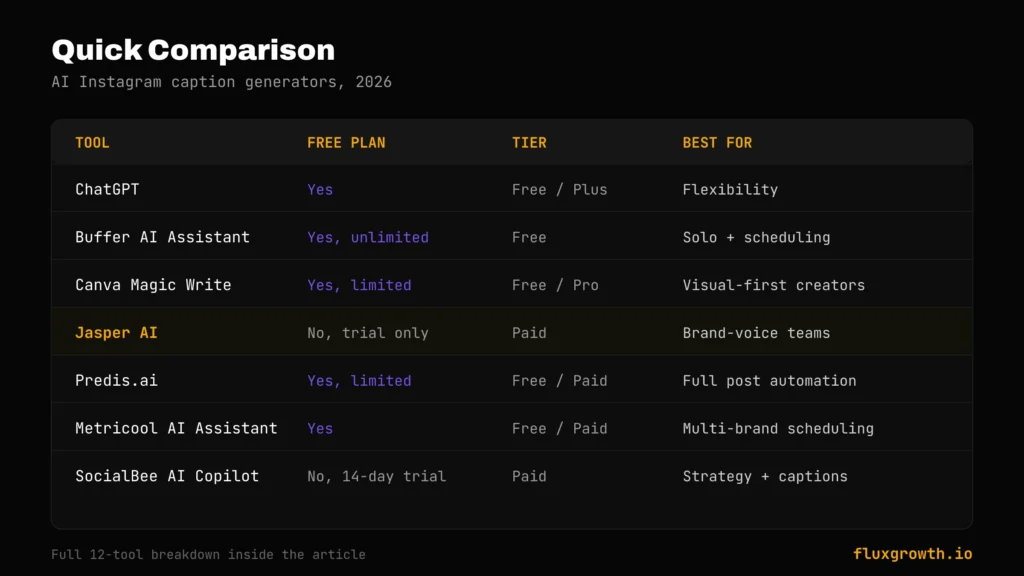Click 'Paid' tier in the SocialBee row
The width and height of the screenshot is (1024, 576).
coord(529,476)
